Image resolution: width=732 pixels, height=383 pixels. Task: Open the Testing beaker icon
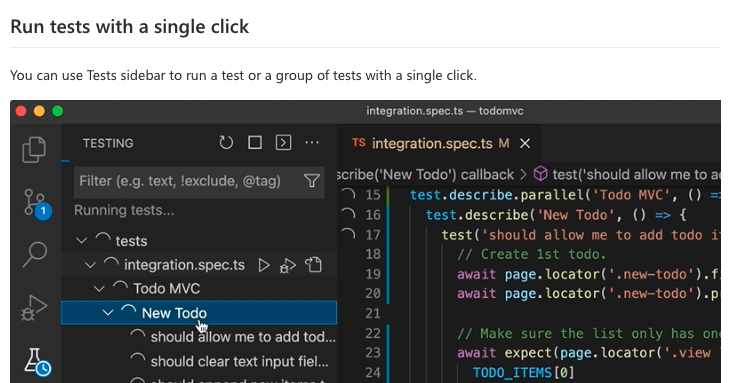click(37, 361)
